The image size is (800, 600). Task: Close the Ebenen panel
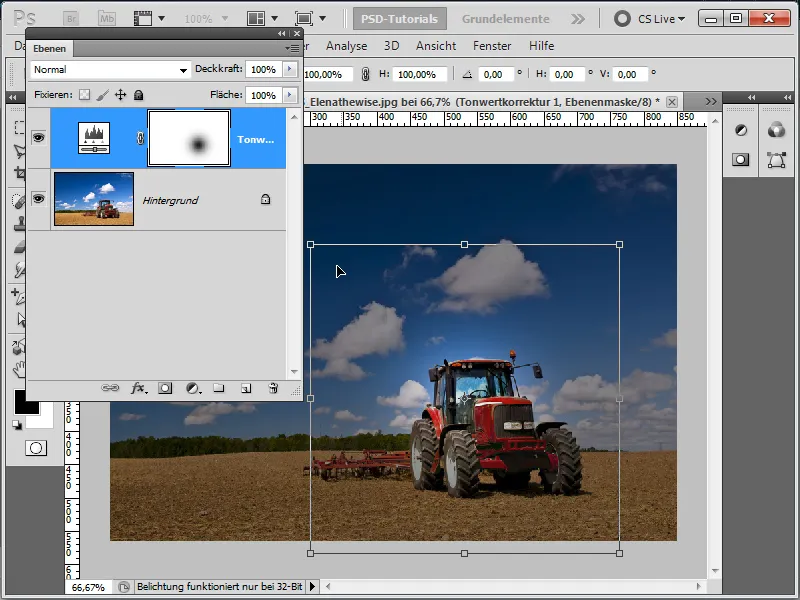(297, 34)
